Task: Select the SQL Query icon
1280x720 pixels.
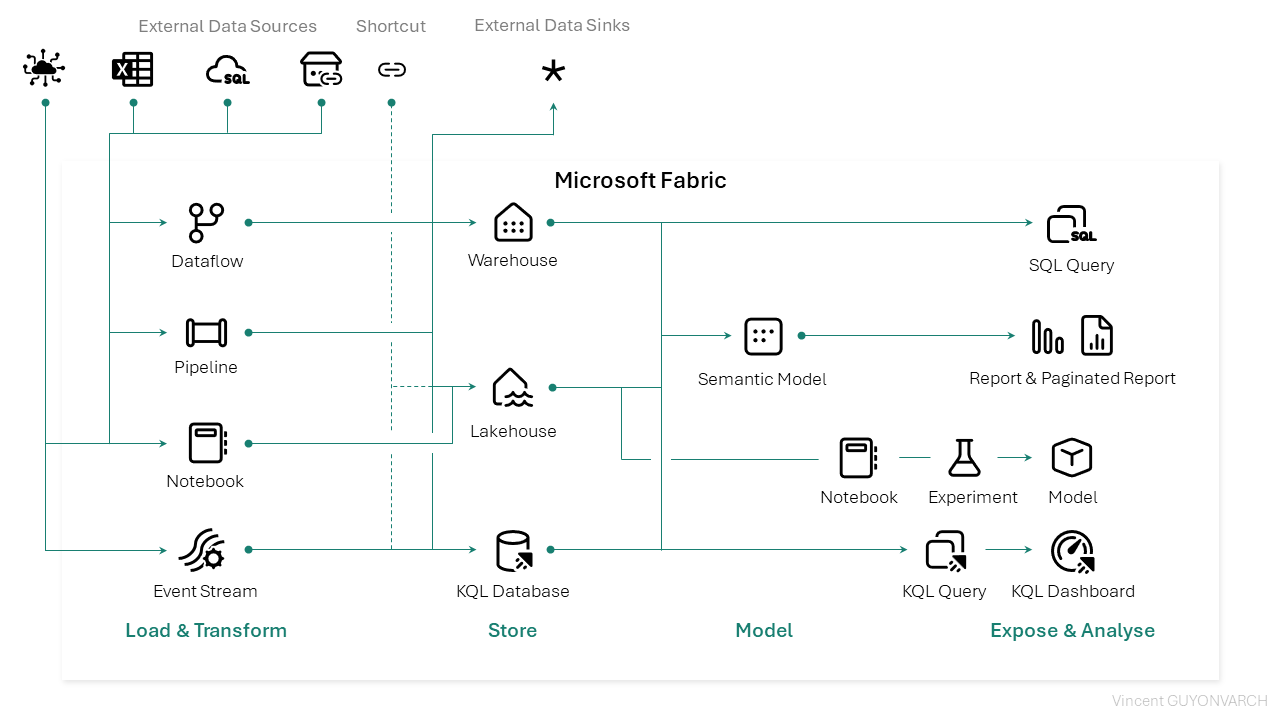Action: pyautogui.click(x=1071, y=222)
